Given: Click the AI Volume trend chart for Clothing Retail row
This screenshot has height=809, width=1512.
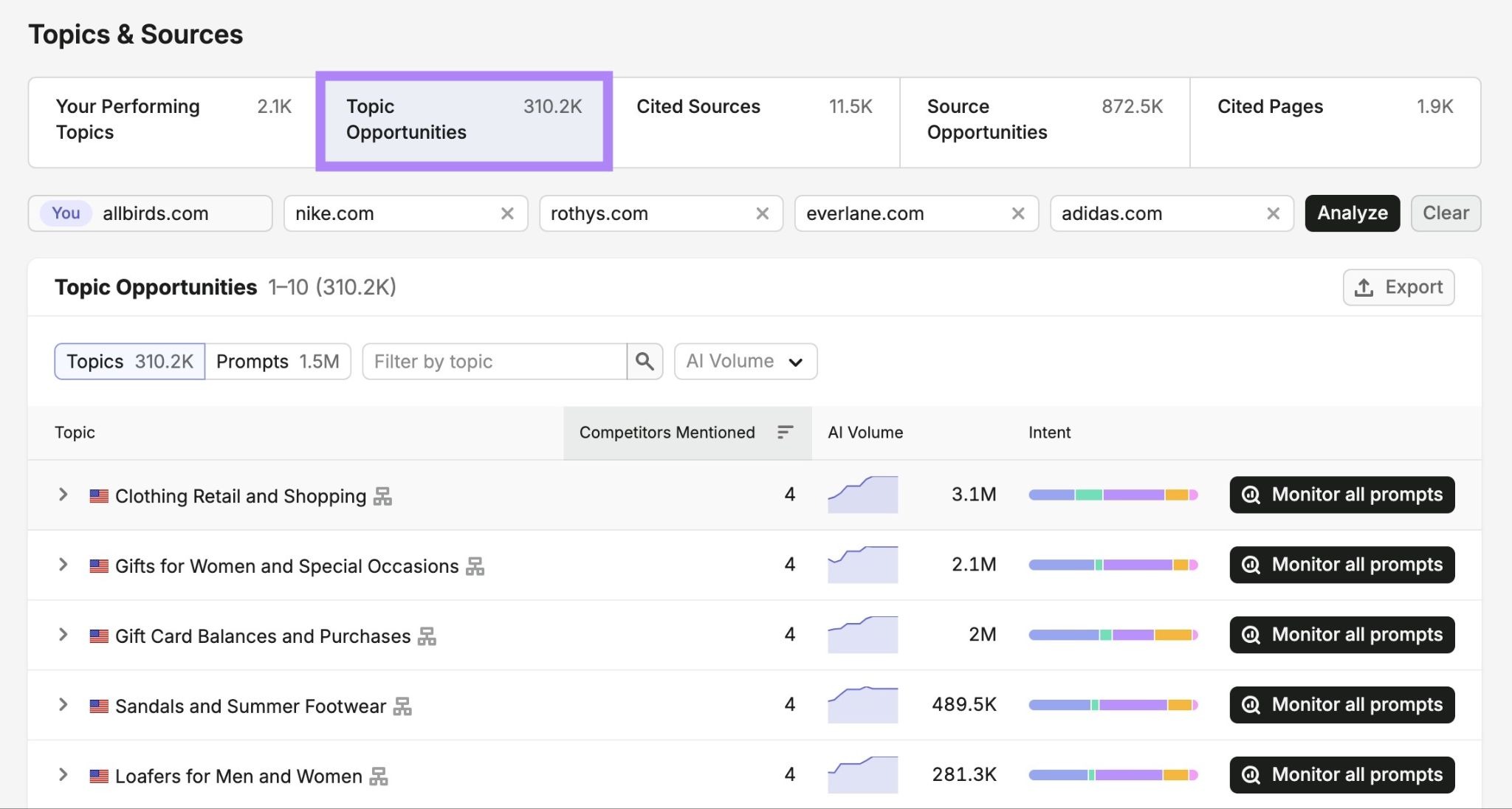Looking at the screenshot, I should (x=863, y=495).
